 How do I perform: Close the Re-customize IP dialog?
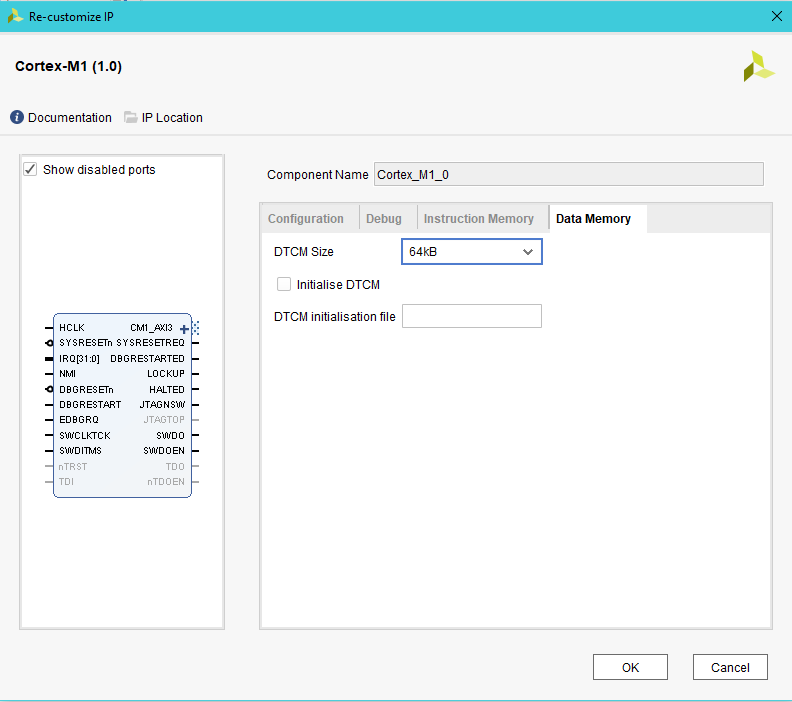[777, 16]
